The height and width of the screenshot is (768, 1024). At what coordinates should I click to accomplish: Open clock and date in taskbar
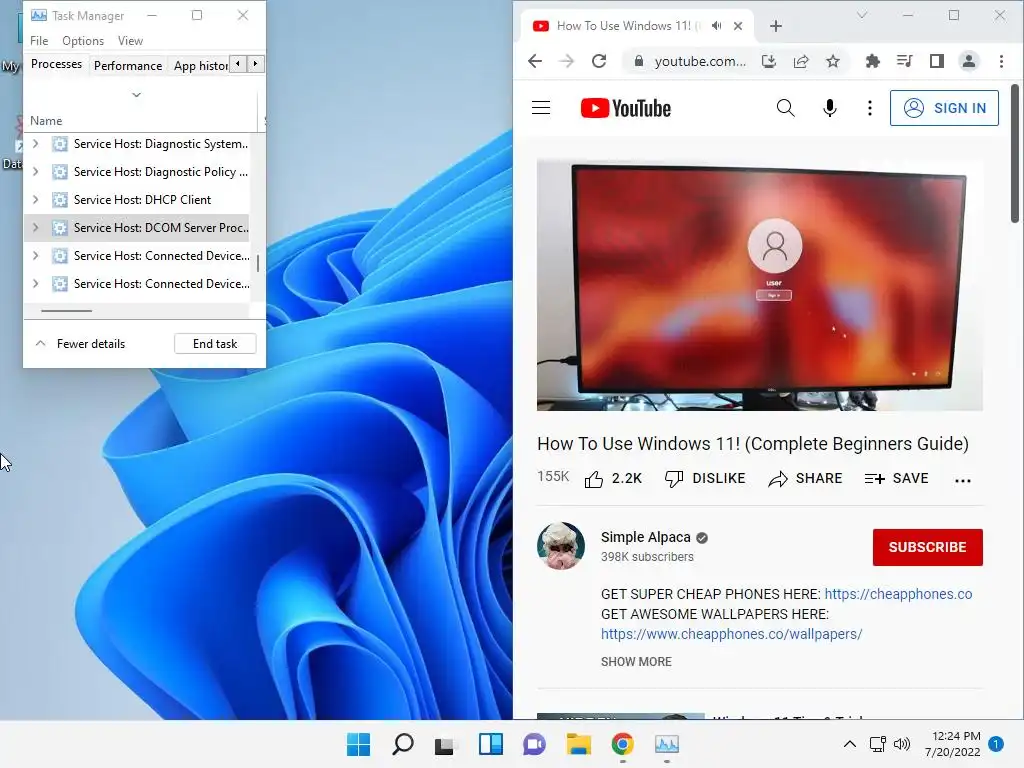[x=952, y=744]
